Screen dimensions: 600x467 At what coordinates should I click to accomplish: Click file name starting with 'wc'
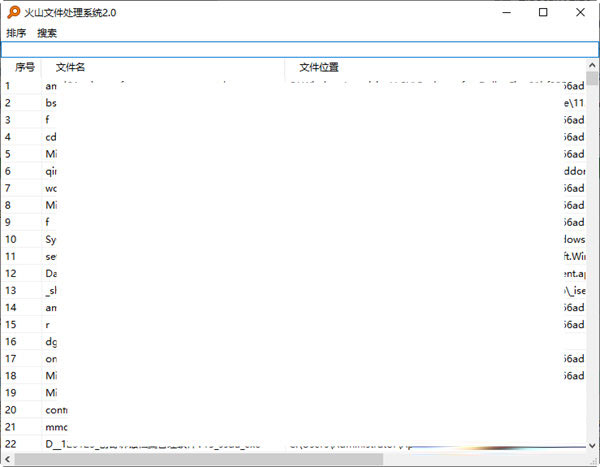click(x=51, y=189)
